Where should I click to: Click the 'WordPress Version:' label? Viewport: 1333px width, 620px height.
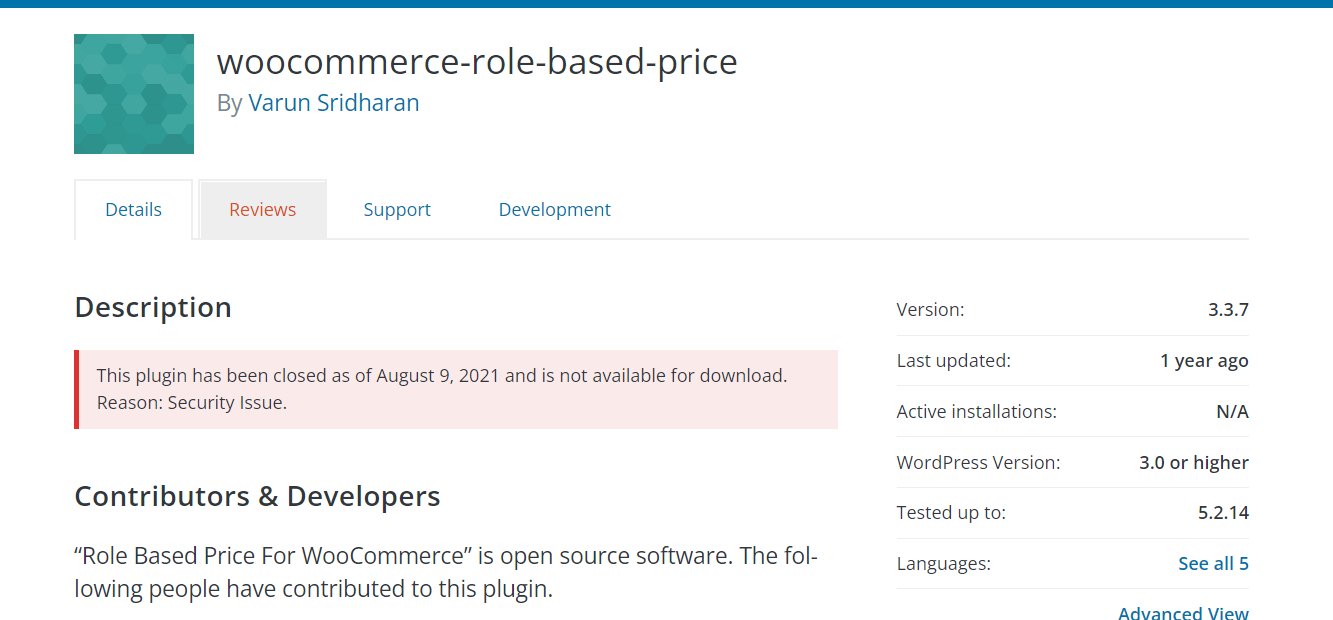[979, 463]
